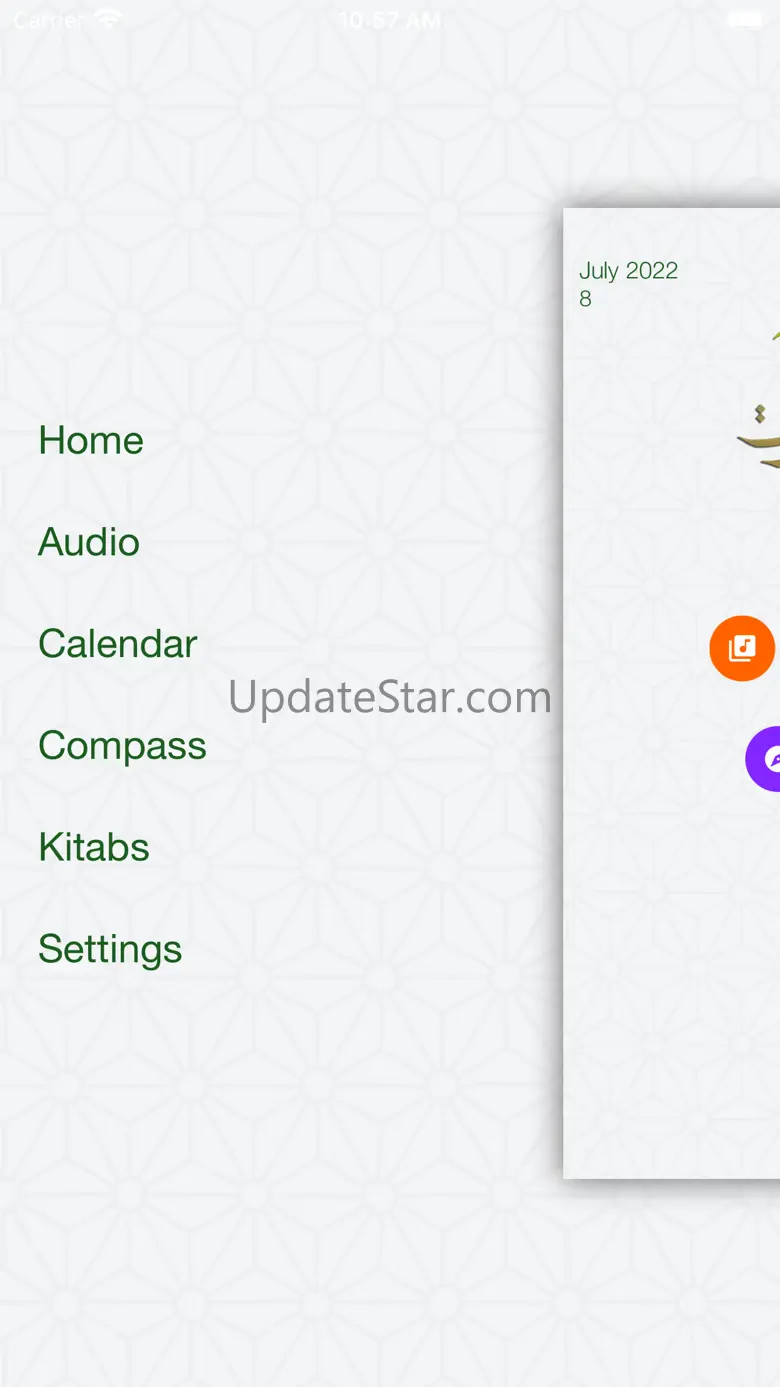The width and height of the screenshot is (780, 1387).
Task: Tap the day number 8 under July 2022
Action: tap(585, 299)
